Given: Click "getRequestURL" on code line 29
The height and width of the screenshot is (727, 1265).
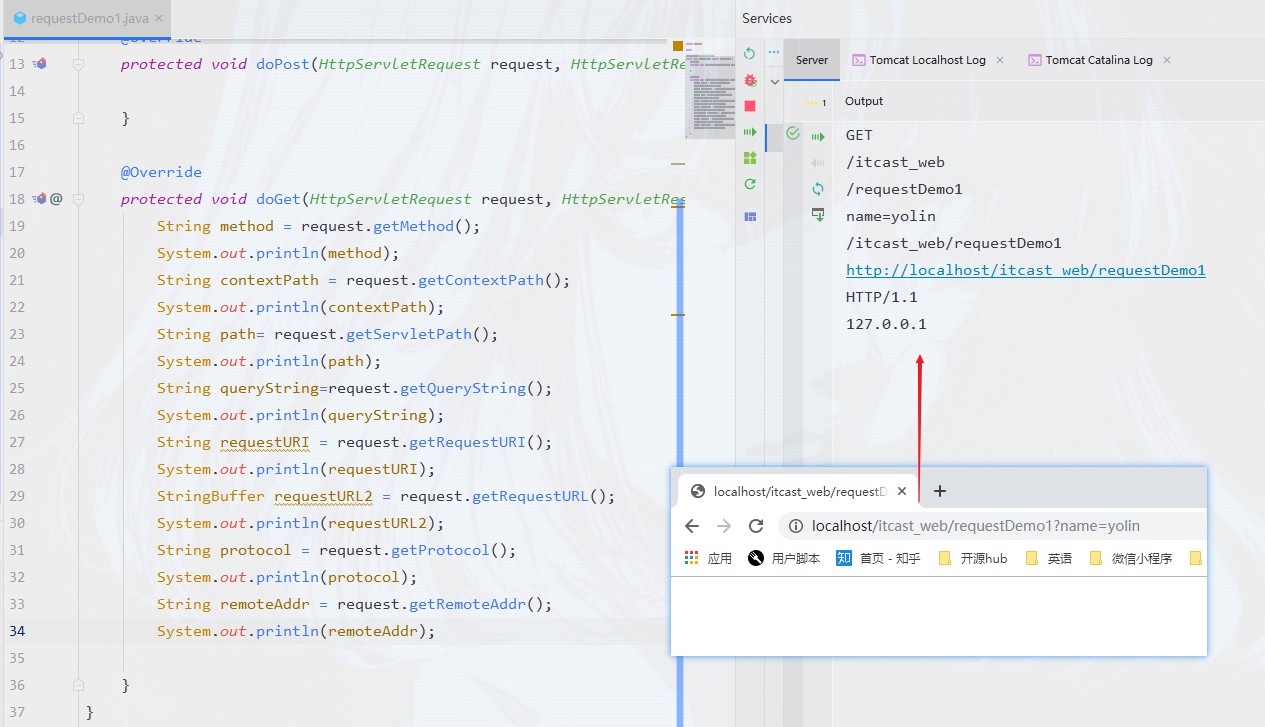Looking at the screenshot, I should tap(530, 496).
